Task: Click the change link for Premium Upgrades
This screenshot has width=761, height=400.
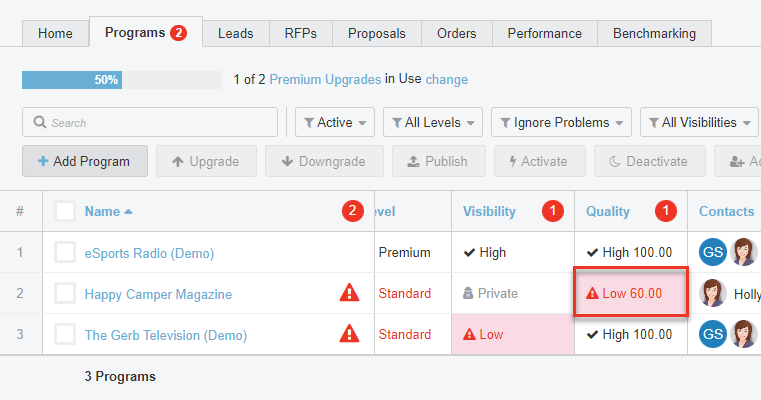Action: pyautogui.click(x=446, y=79)
